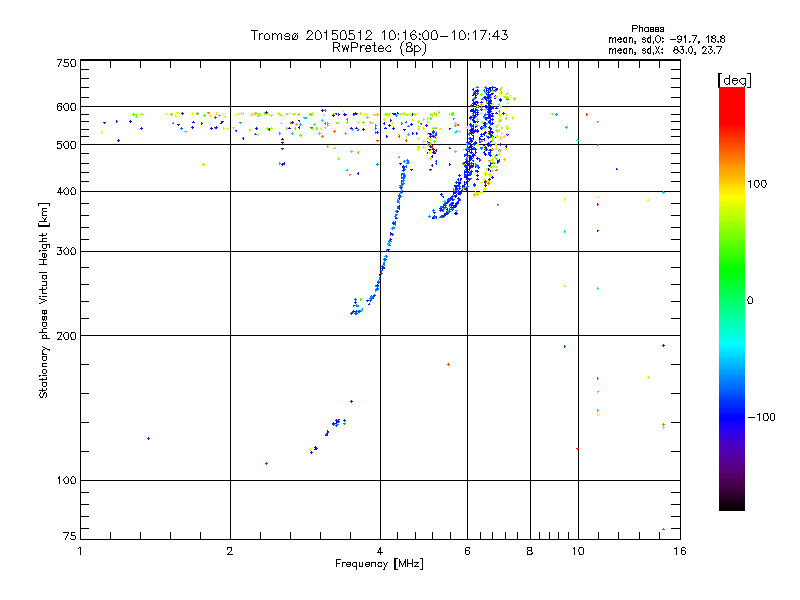Click the dense blue echo cluster above 6 MHz

coord(480,138)
